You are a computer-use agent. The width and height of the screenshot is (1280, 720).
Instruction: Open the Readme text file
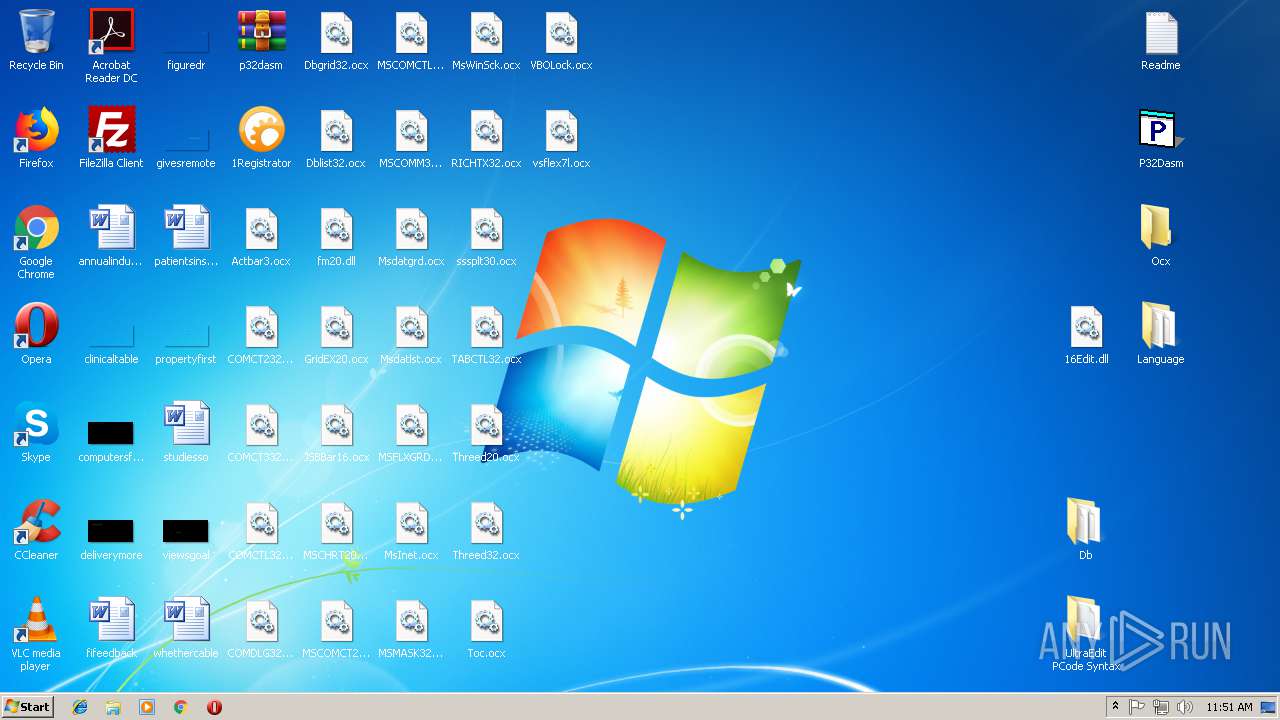click(1161, 33)
